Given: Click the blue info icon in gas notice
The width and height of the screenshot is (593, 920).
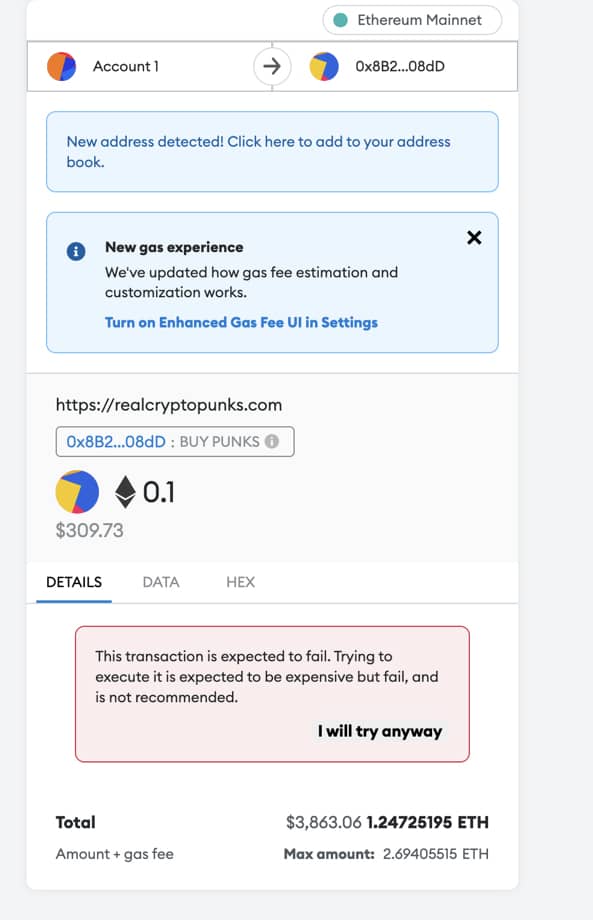Looking at the screenshot, I should pos(76,251).
